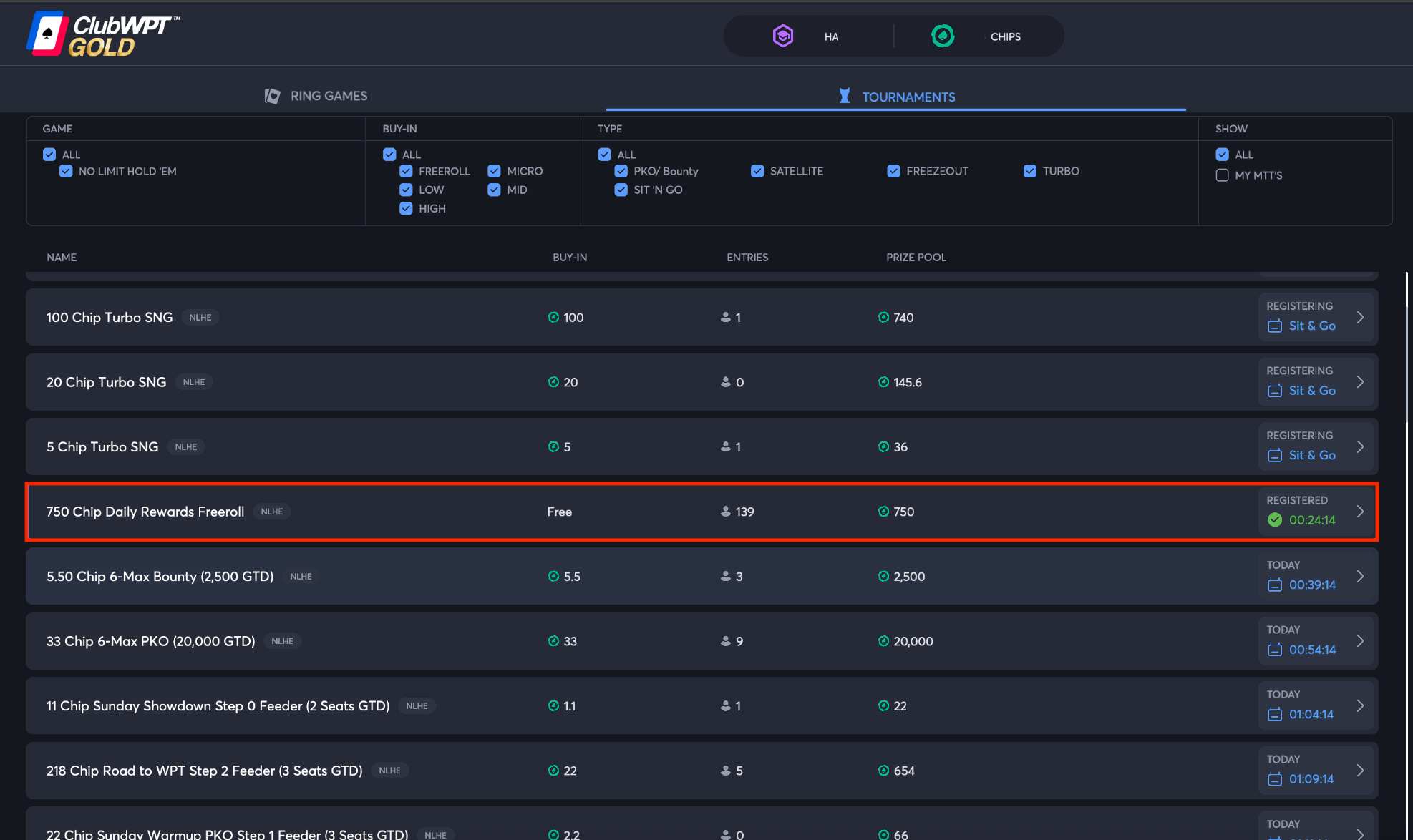Select the Tournaments tab
Viewport: 1413px width, 840px height.
(x=908, y=97)
